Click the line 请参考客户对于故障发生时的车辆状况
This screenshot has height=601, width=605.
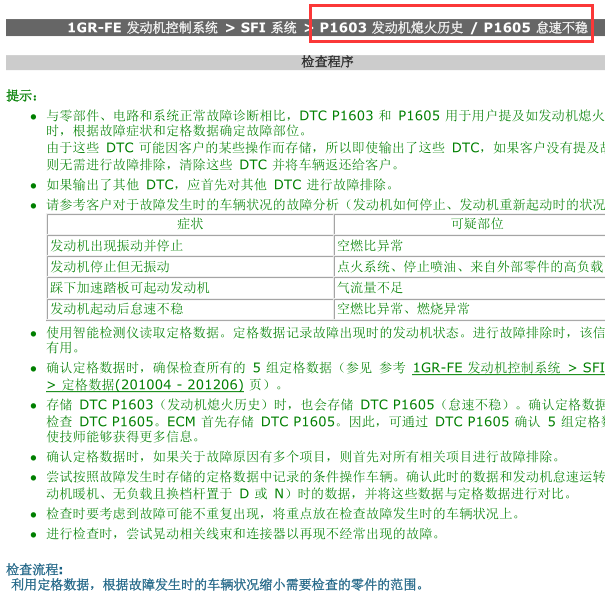(x=326, y=204)
